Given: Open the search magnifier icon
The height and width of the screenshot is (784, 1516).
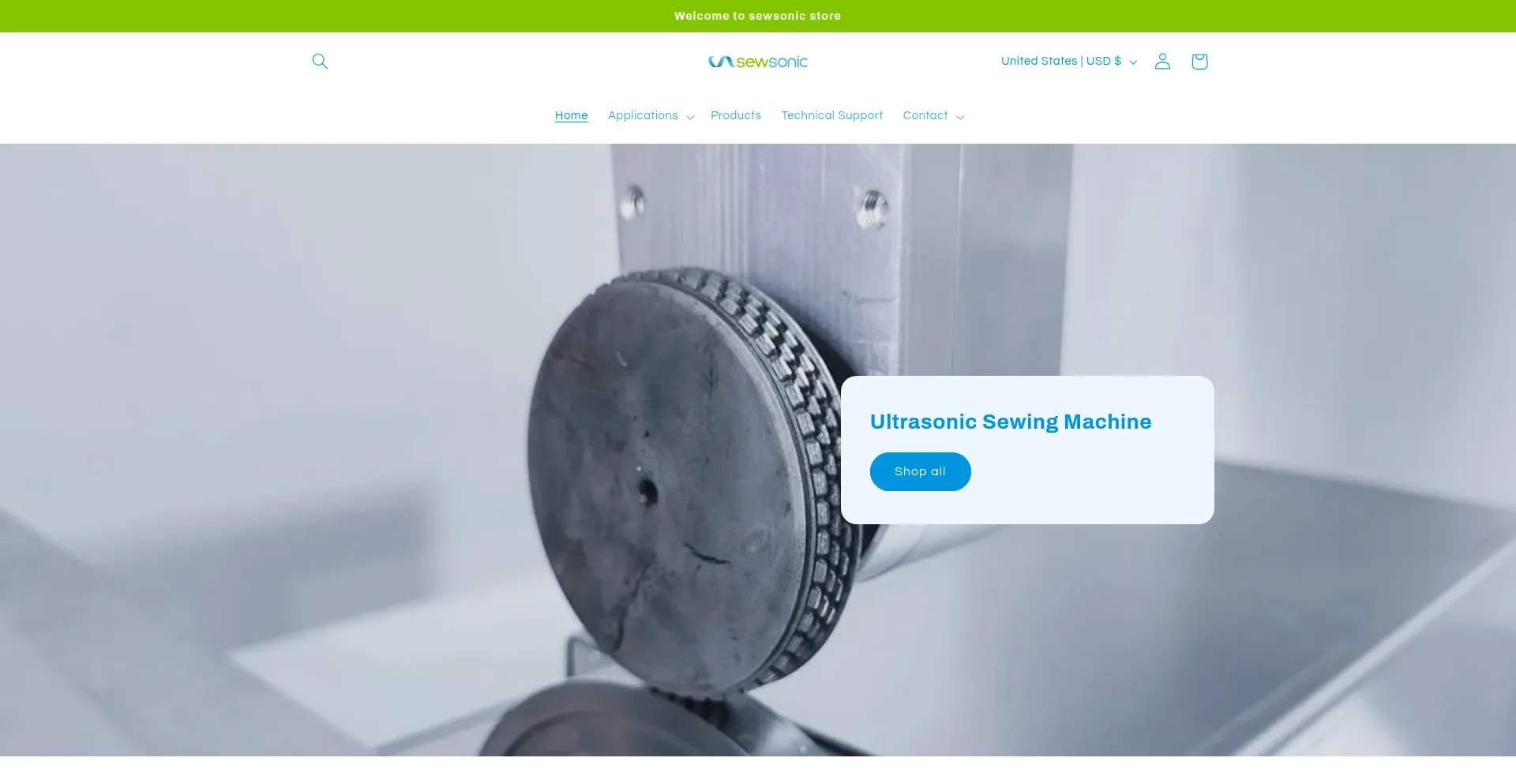Looking at the screenshot, I should pos(320,62).
